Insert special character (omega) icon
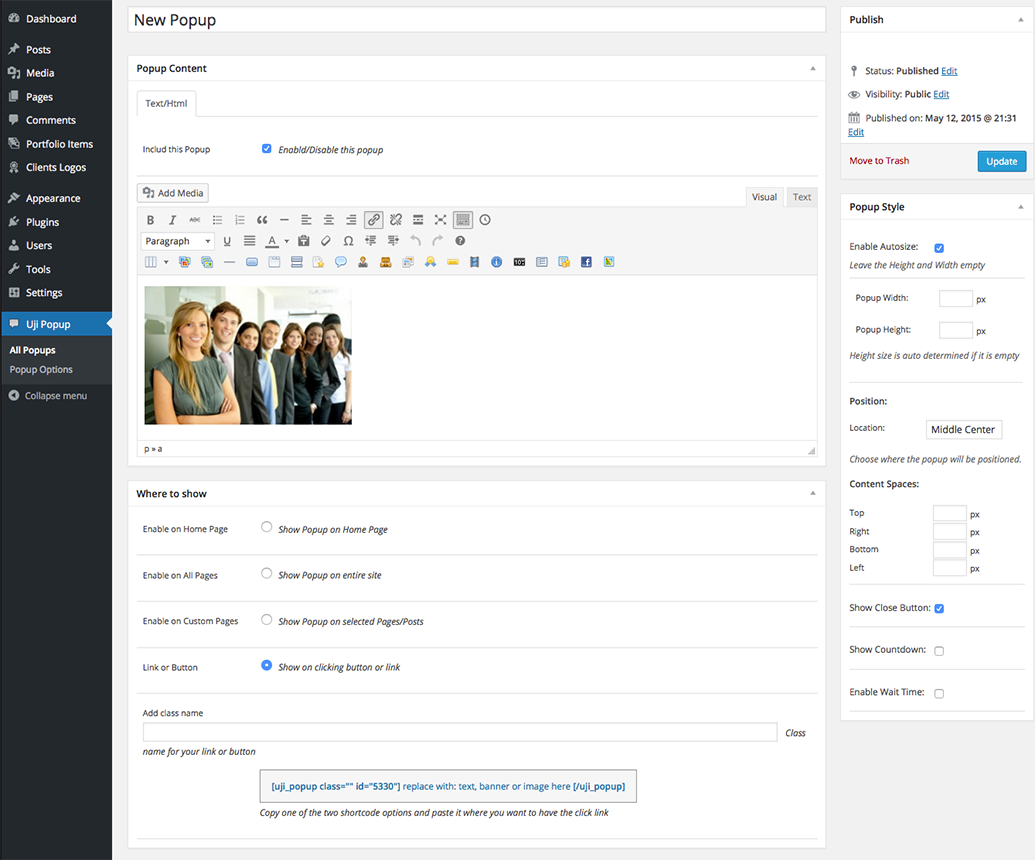The width and height of the screenshot is (1035, 860). (x=348, y=241)
